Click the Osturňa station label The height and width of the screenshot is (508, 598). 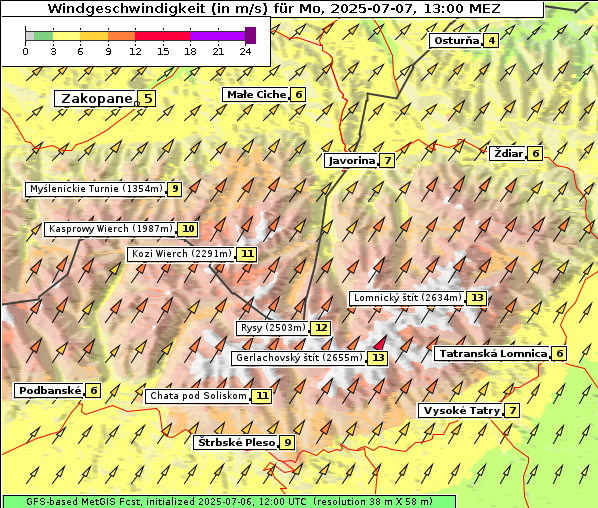[x=456, y=40]
